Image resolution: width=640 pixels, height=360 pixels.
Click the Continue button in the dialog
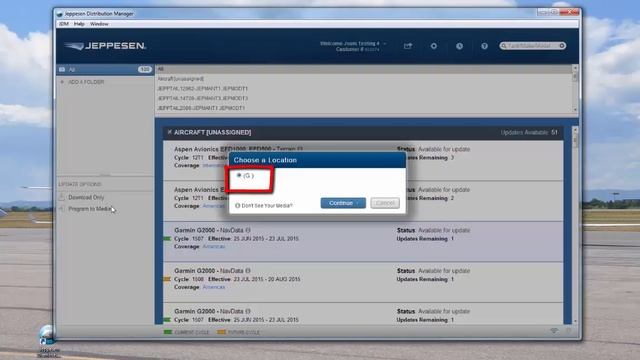tap(343, 203)
